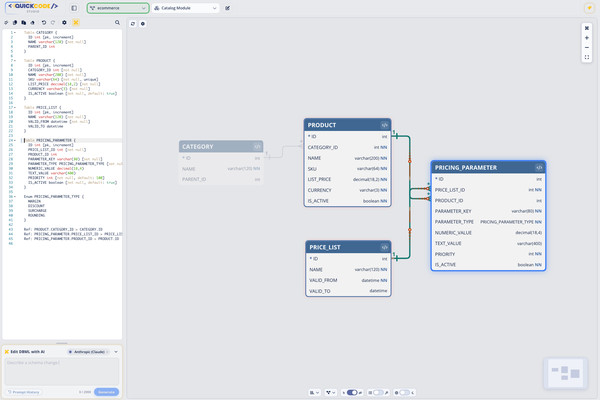Select the faded CATEGORY table header

point(221,147)
